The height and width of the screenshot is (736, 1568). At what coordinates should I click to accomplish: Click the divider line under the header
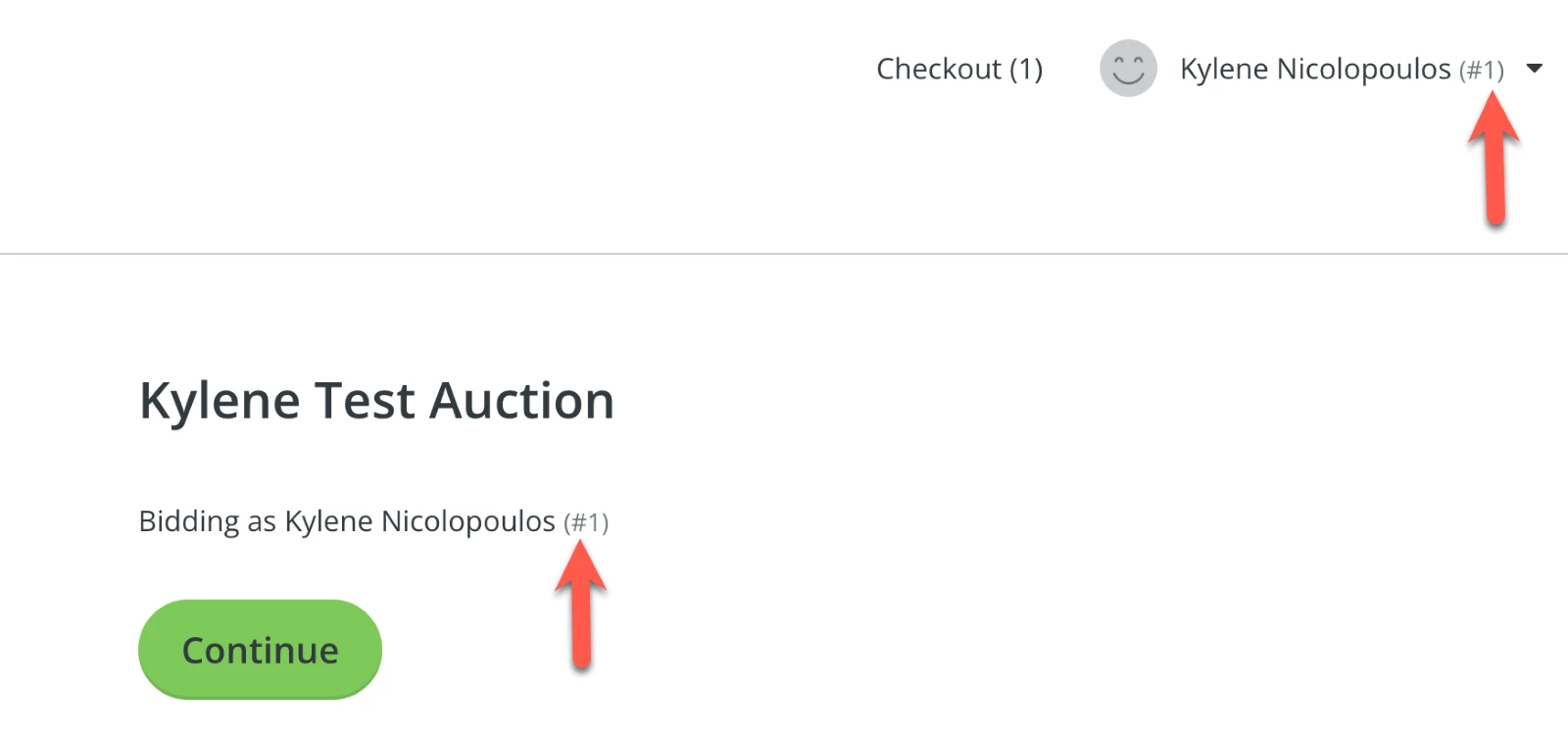point(784,253)
